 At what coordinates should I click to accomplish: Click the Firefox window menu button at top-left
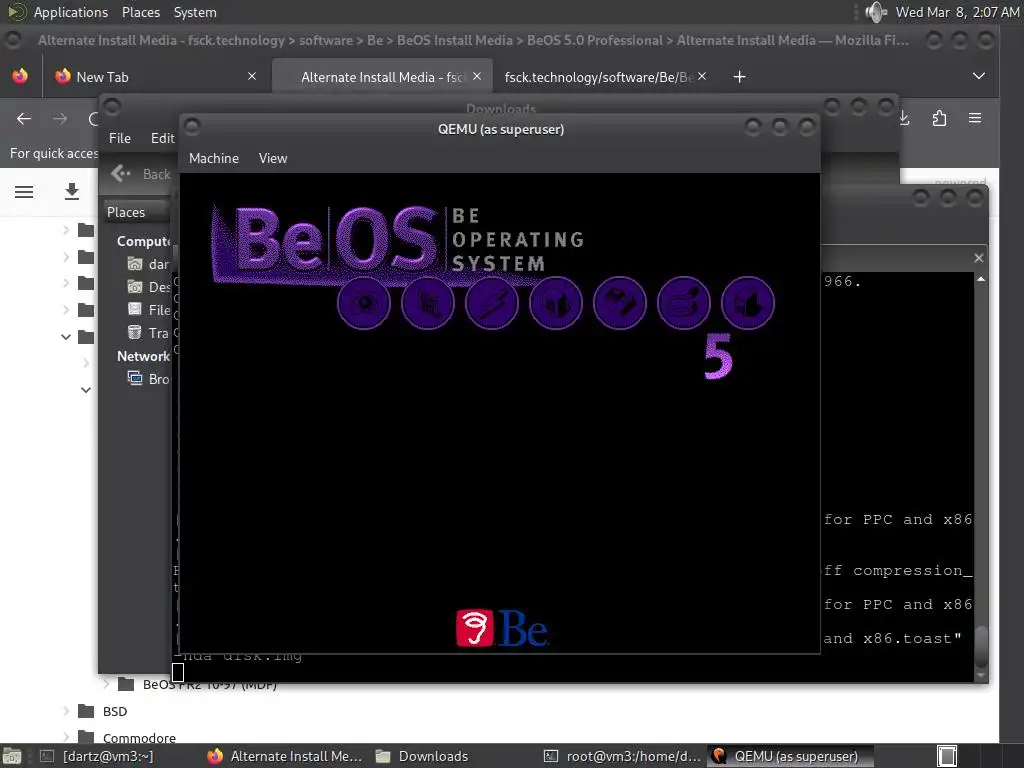tap(12, 40)
